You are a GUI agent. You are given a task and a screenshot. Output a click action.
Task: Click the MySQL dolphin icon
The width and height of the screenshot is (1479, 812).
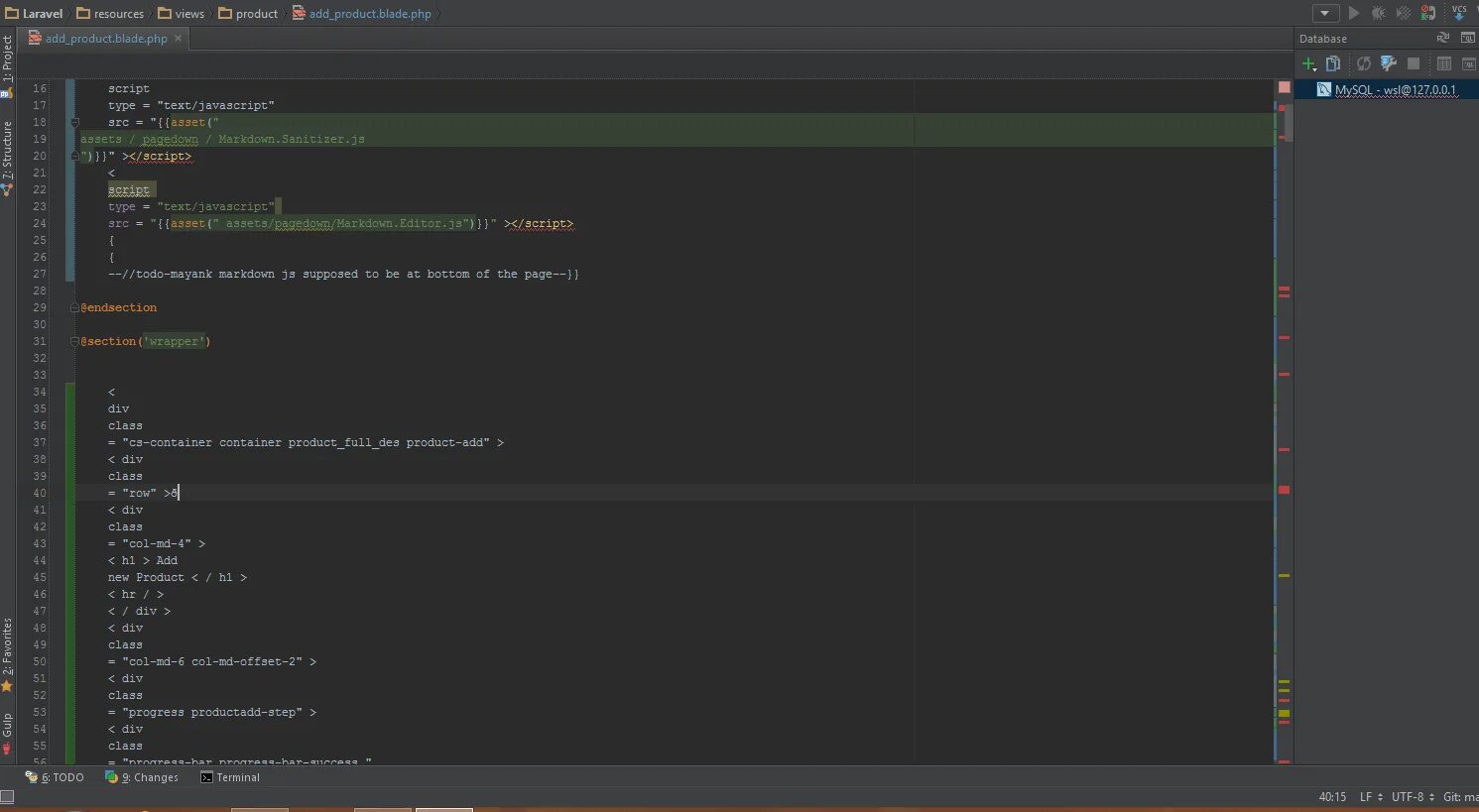[x=1323, y=89]
